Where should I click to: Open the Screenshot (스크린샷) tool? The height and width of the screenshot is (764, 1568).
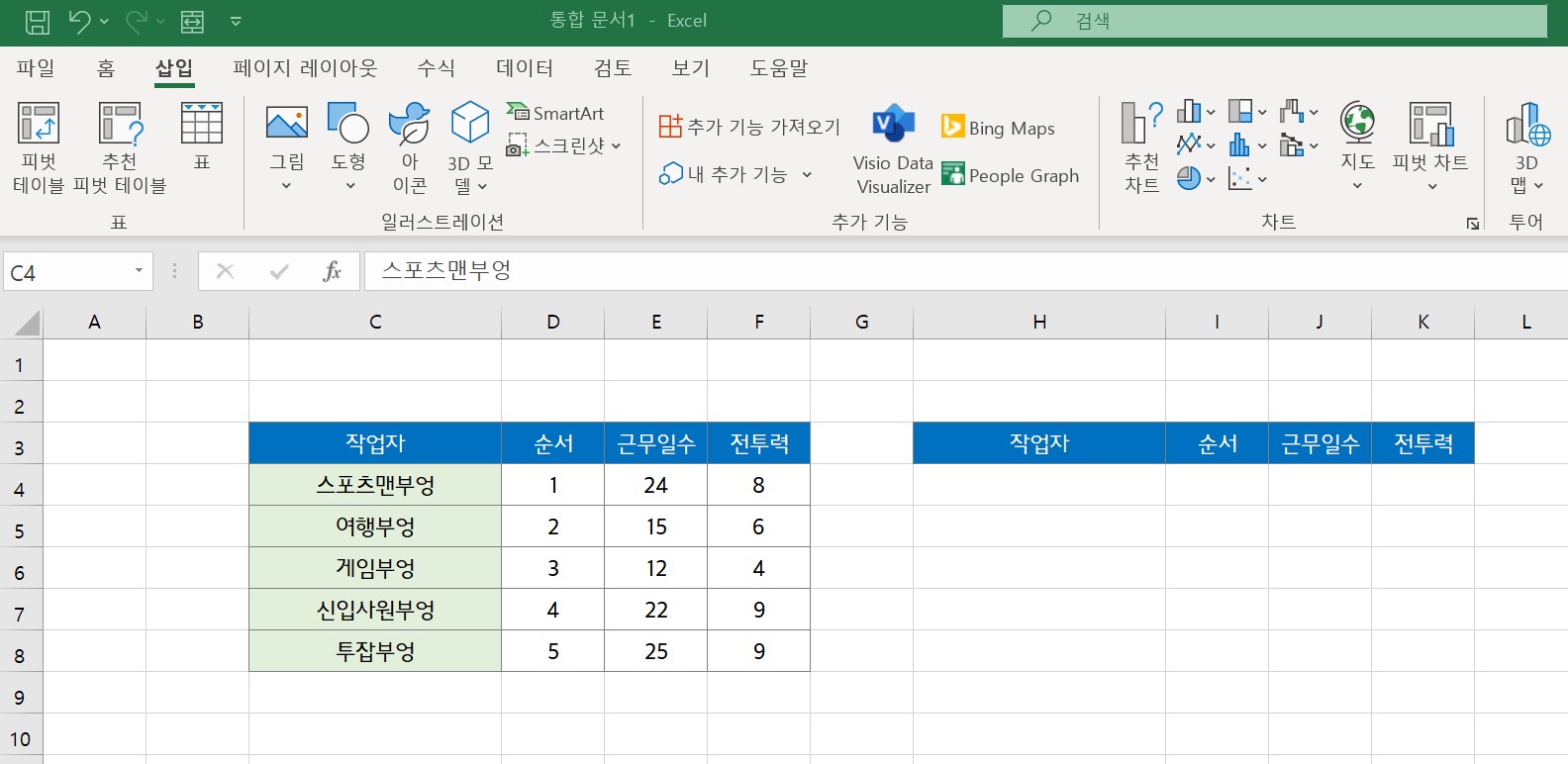click(563, 145)
